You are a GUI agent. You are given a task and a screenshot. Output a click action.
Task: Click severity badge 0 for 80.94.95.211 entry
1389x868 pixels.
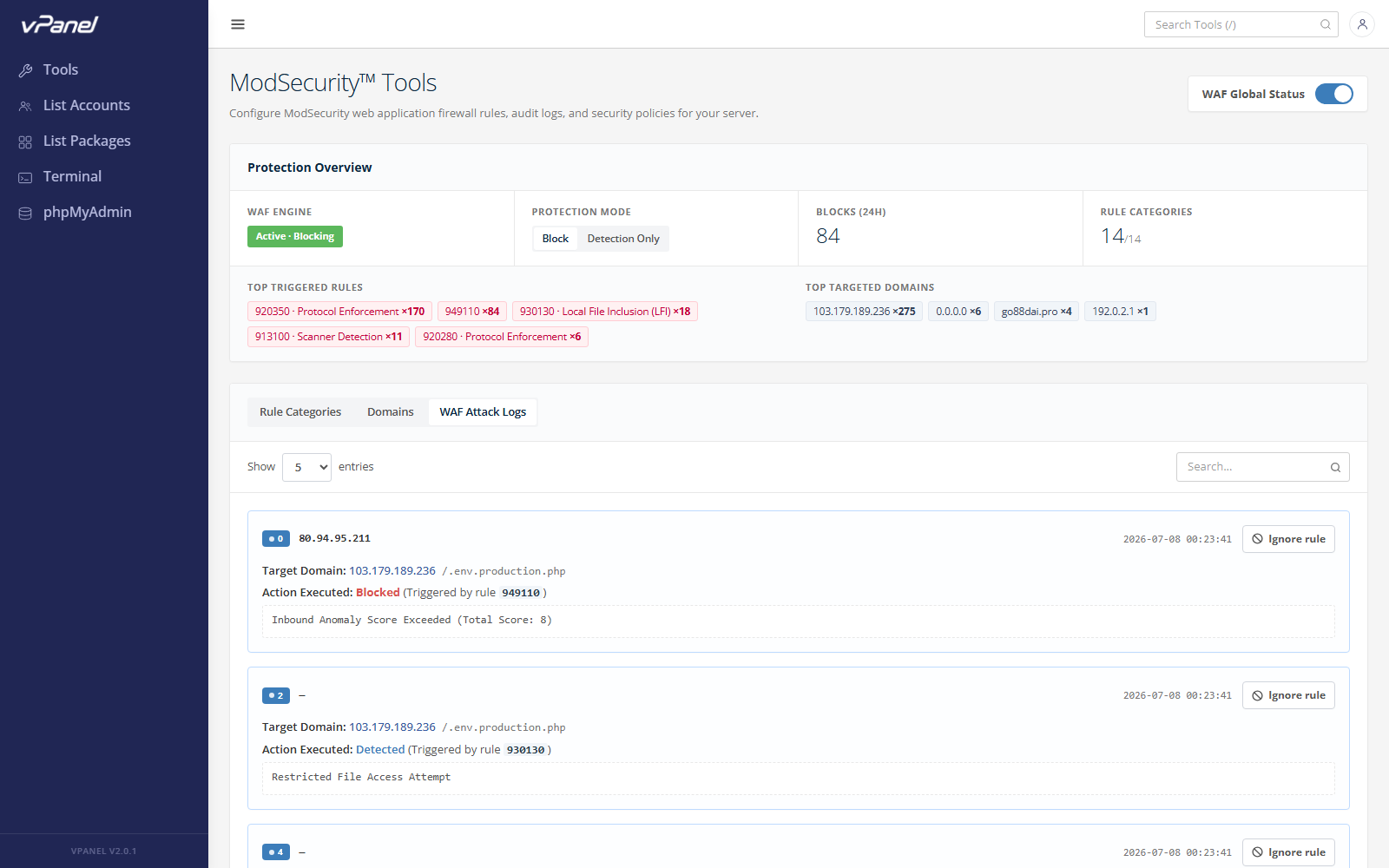[276, 539]
